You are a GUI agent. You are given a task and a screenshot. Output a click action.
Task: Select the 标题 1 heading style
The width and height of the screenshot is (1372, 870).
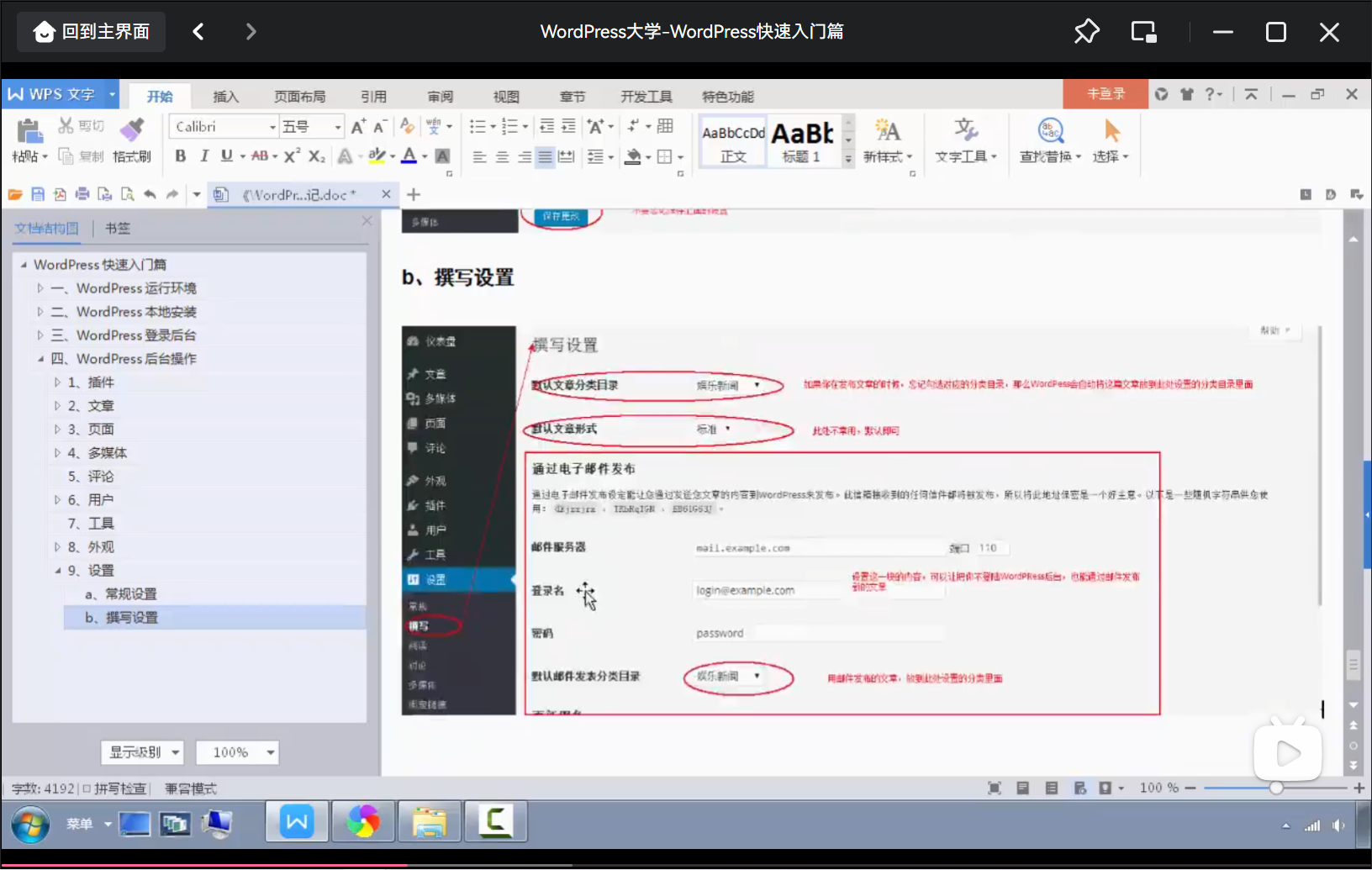(x=803, y=142)
